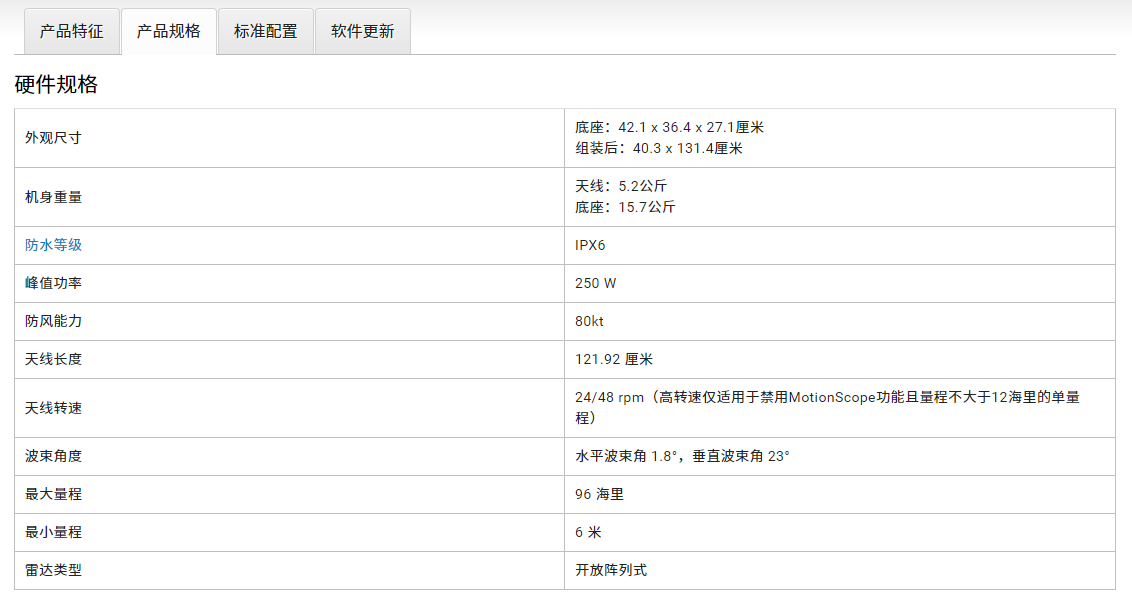The height and width of the screenshot is (608, 1132).
Task: Select the 产品规格 tab
Action: tap(168, 31)
